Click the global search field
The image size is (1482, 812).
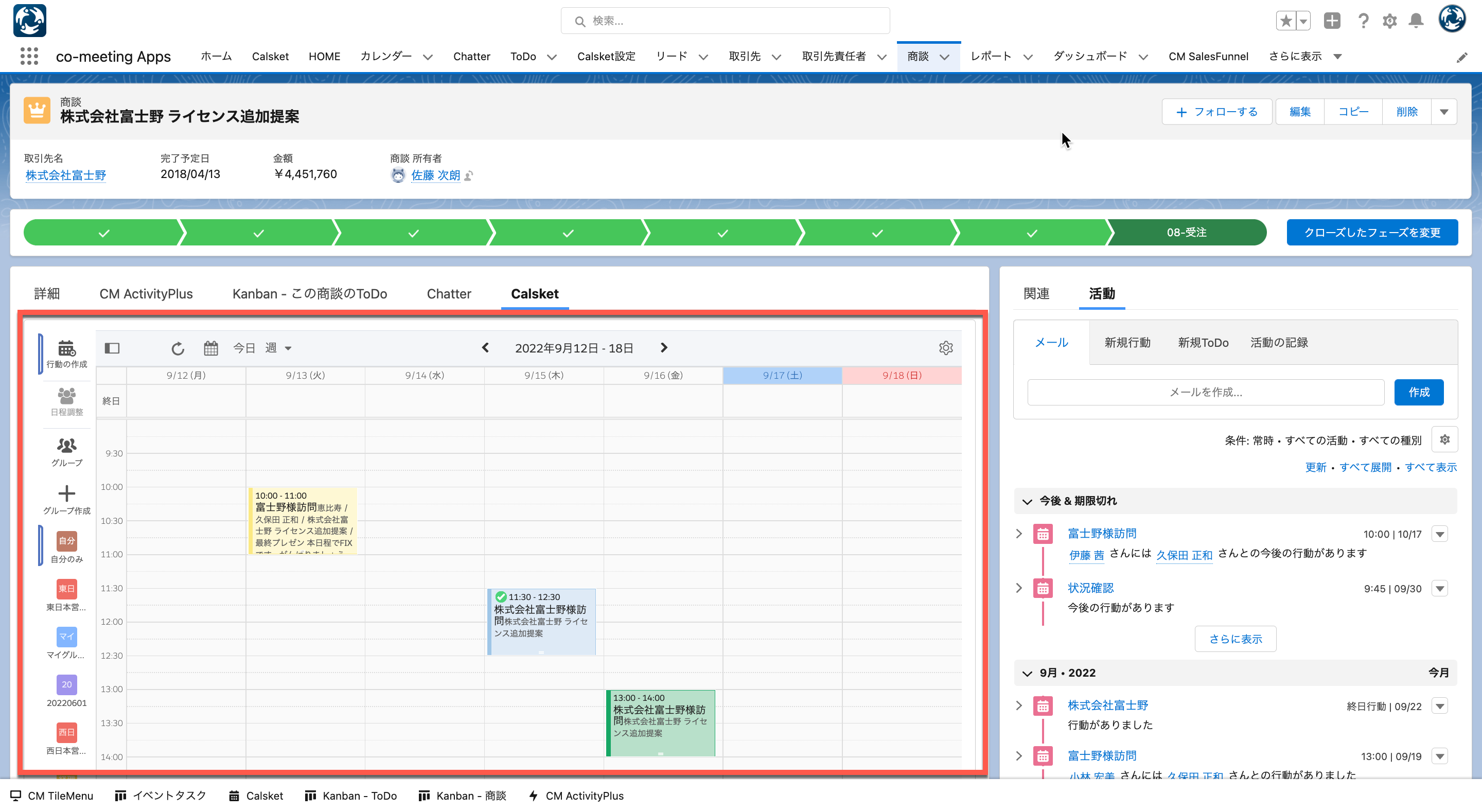pos(725,21)
